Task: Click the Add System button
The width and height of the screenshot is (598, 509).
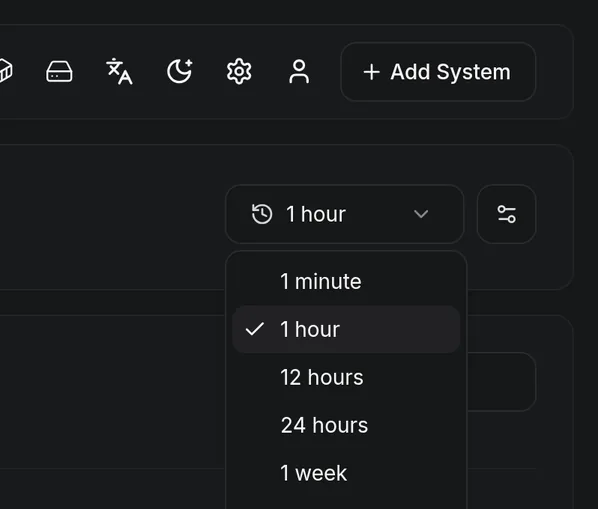Action: pyautogui.click(x=438, y=72)
